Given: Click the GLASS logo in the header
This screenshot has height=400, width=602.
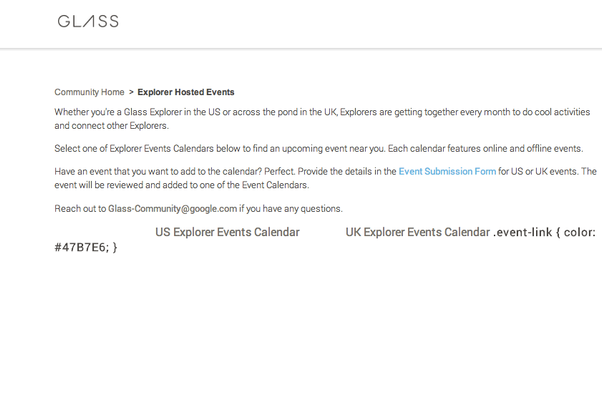Looking at the screenshot, I should 88,21.
